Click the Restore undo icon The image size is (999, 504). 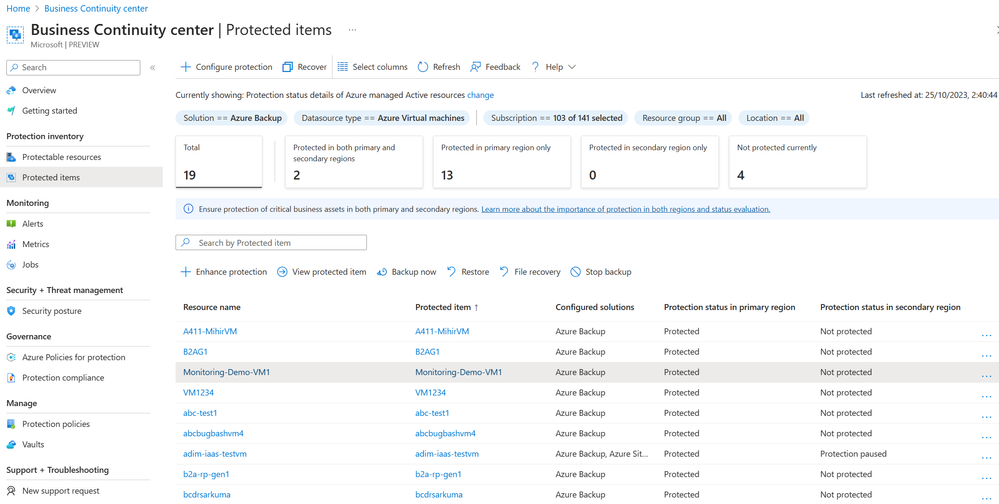point(451,272)
